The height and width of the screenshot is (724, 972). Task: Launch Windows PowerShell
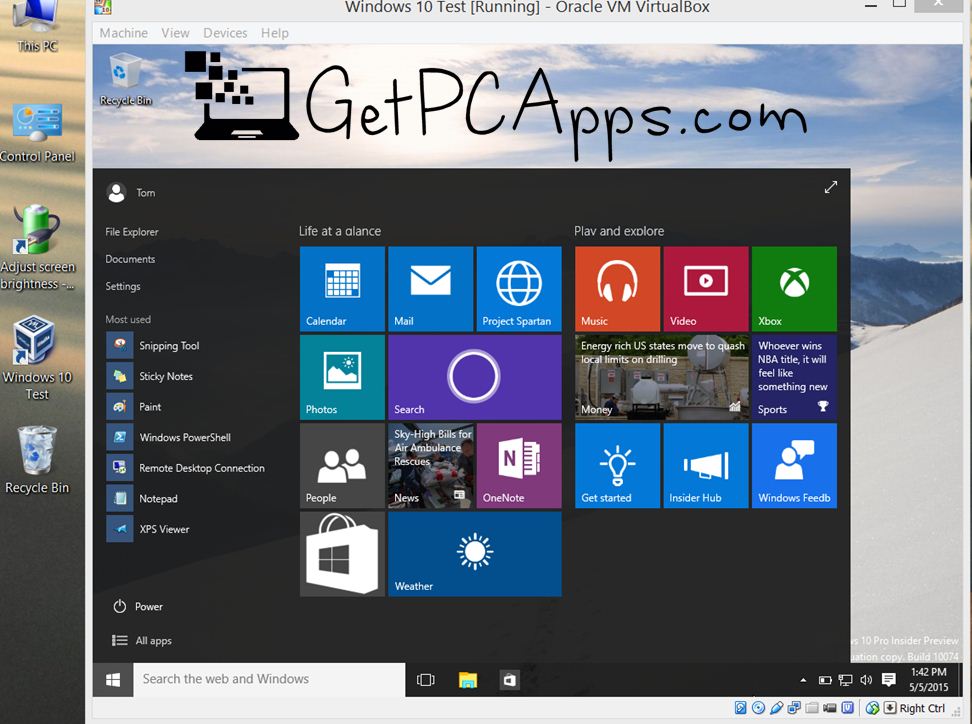(x=184, y=437)
